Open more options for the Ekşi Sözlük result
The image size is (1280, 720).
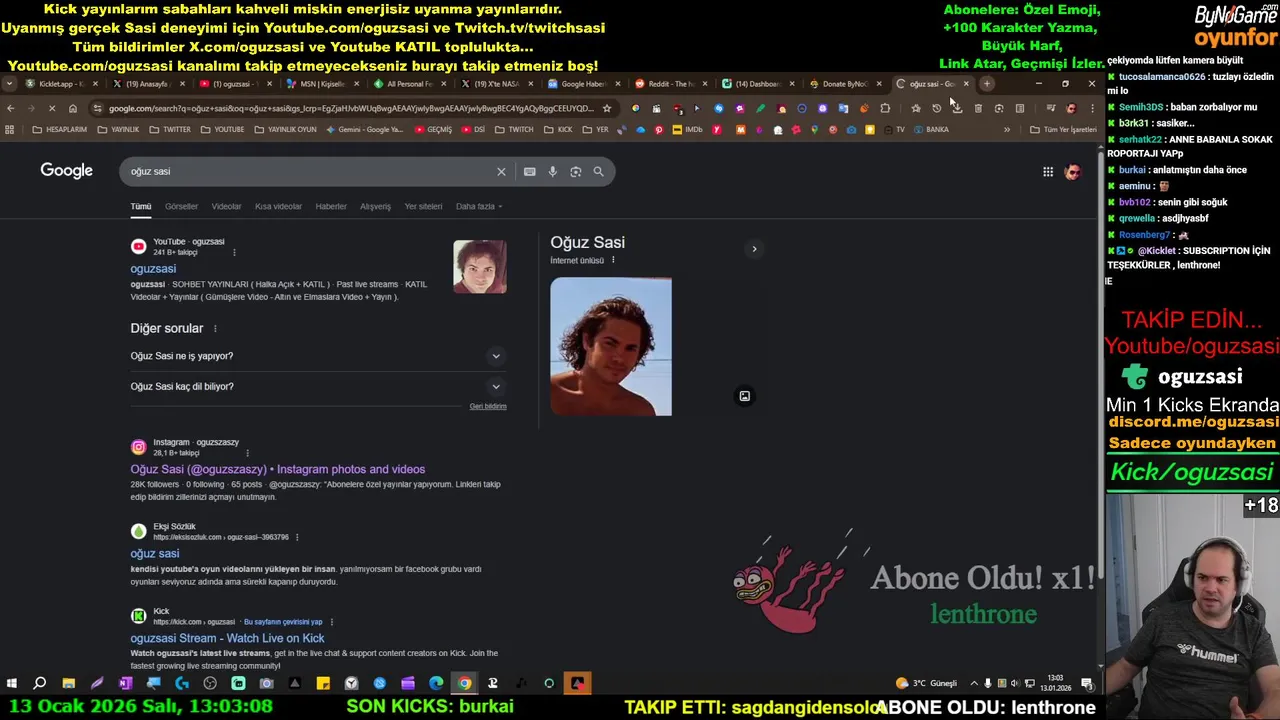[x=297, y=537]
